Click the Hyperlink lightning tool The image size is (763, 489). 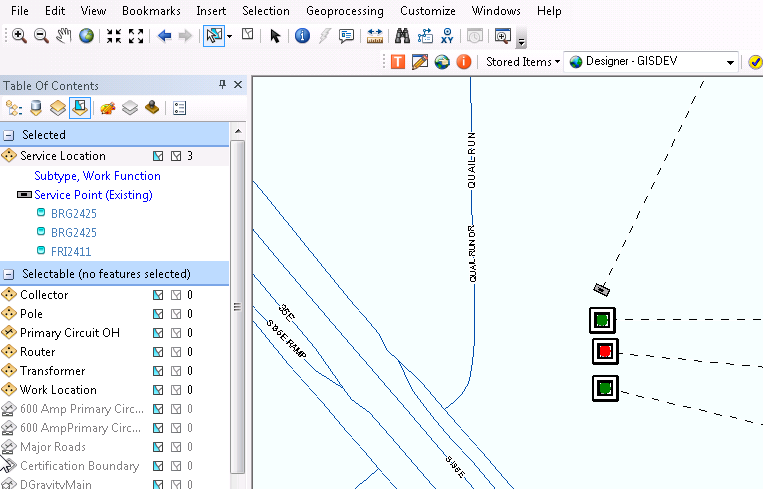coord(325,36)
